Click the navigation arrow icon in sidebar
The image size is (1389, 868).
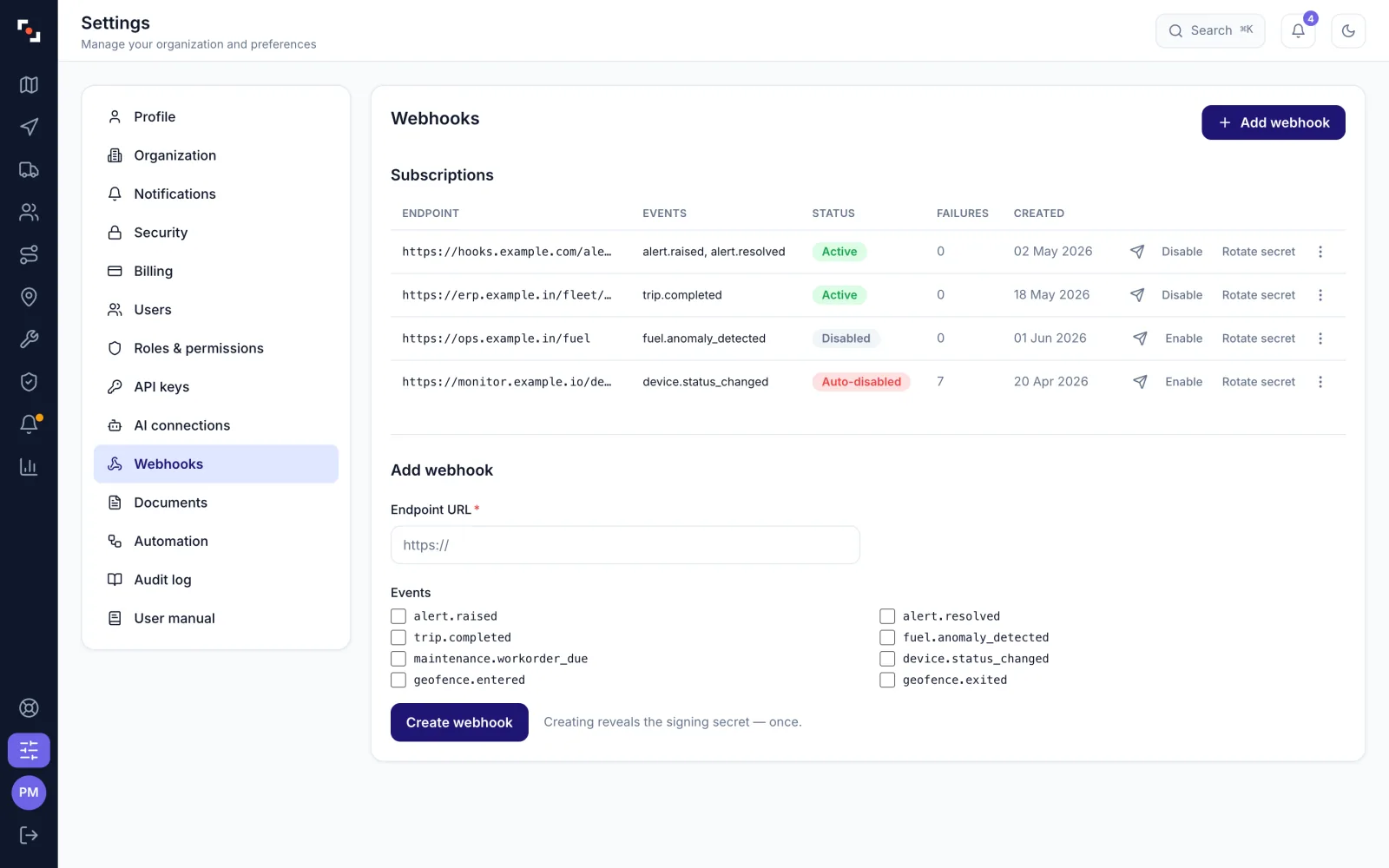pos(29,128)
